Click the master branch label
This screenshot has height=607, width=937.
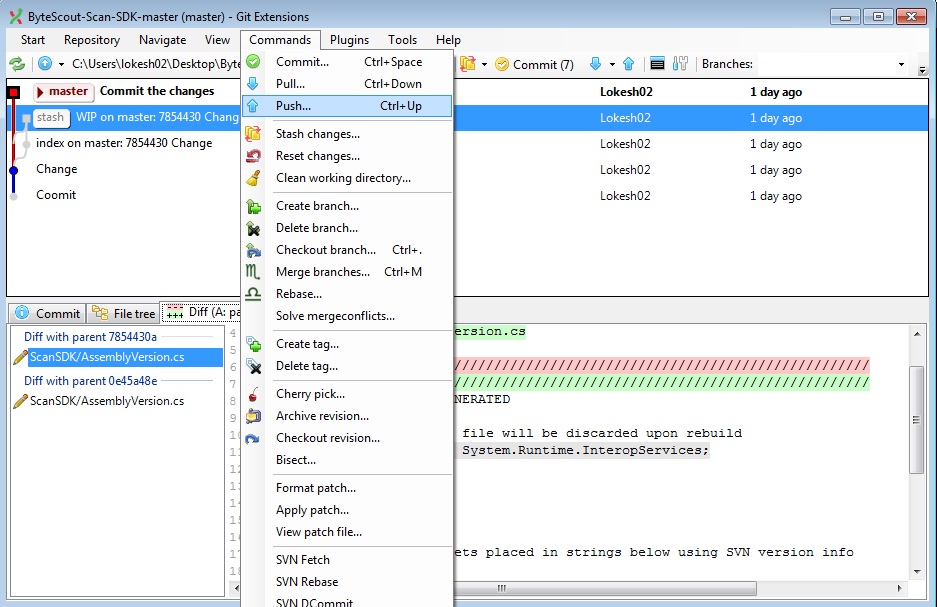tap(63, 91)
